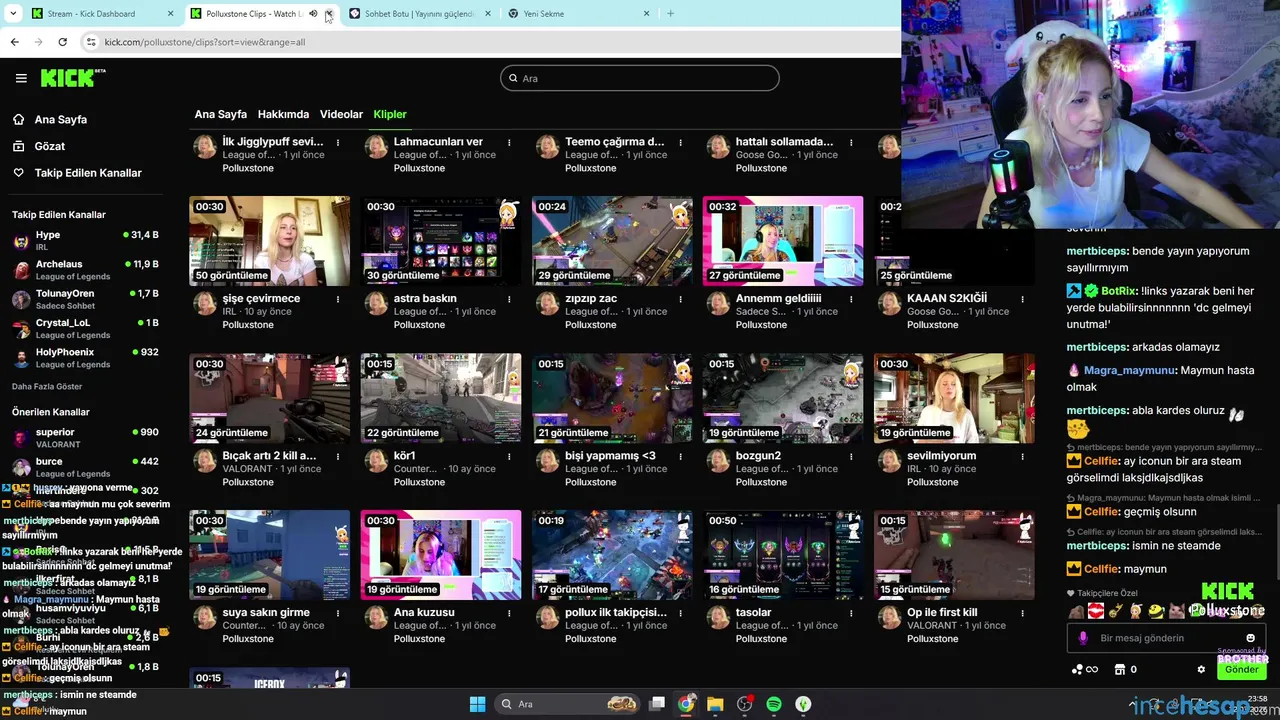Open the browser tab search dropdown
The width and height of the screenshot is (1280, 720).
13,14
